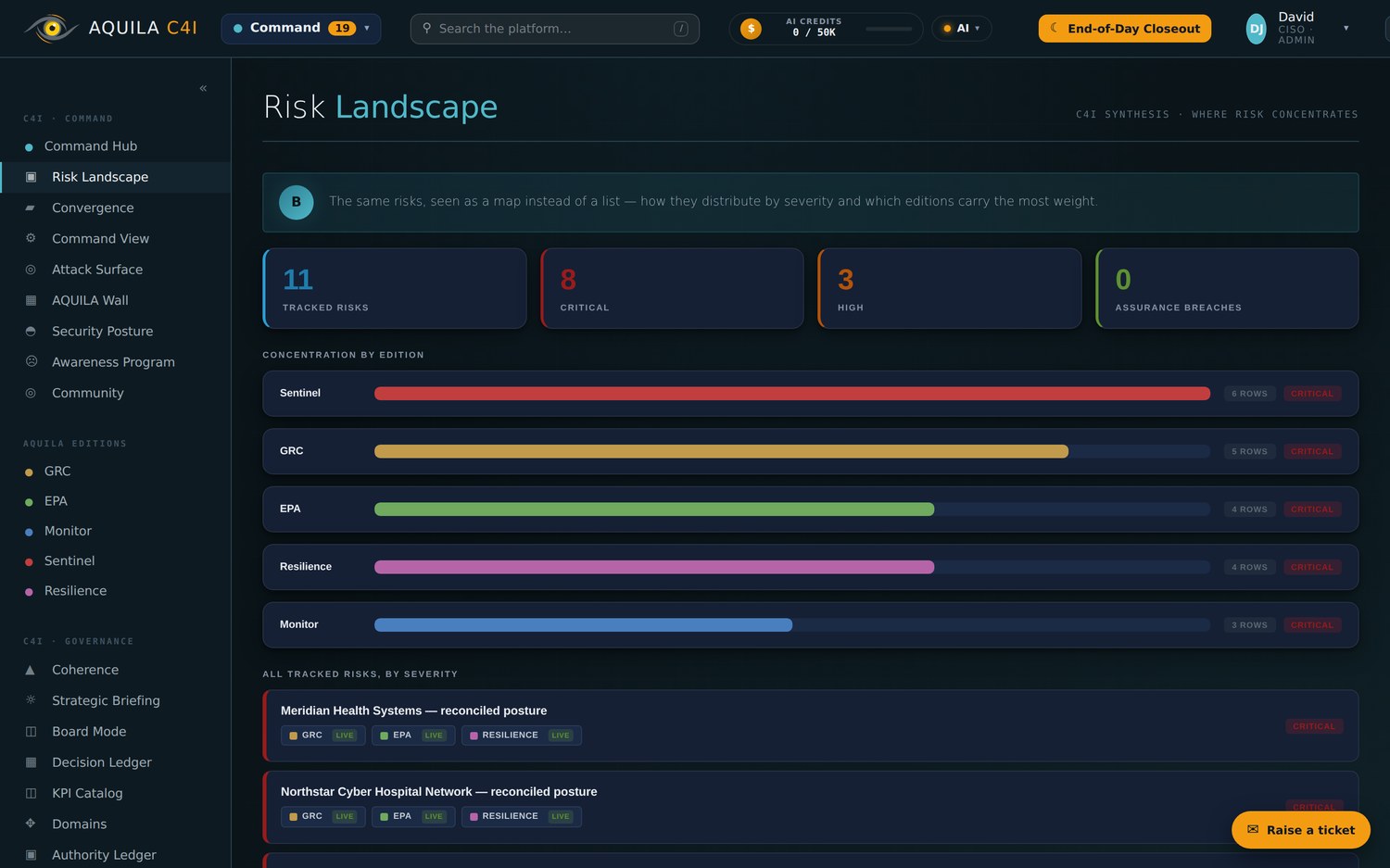Click CRITICAL badge on Monitor row
The width and height of the screenshot is (1390, 868).
1312,625
